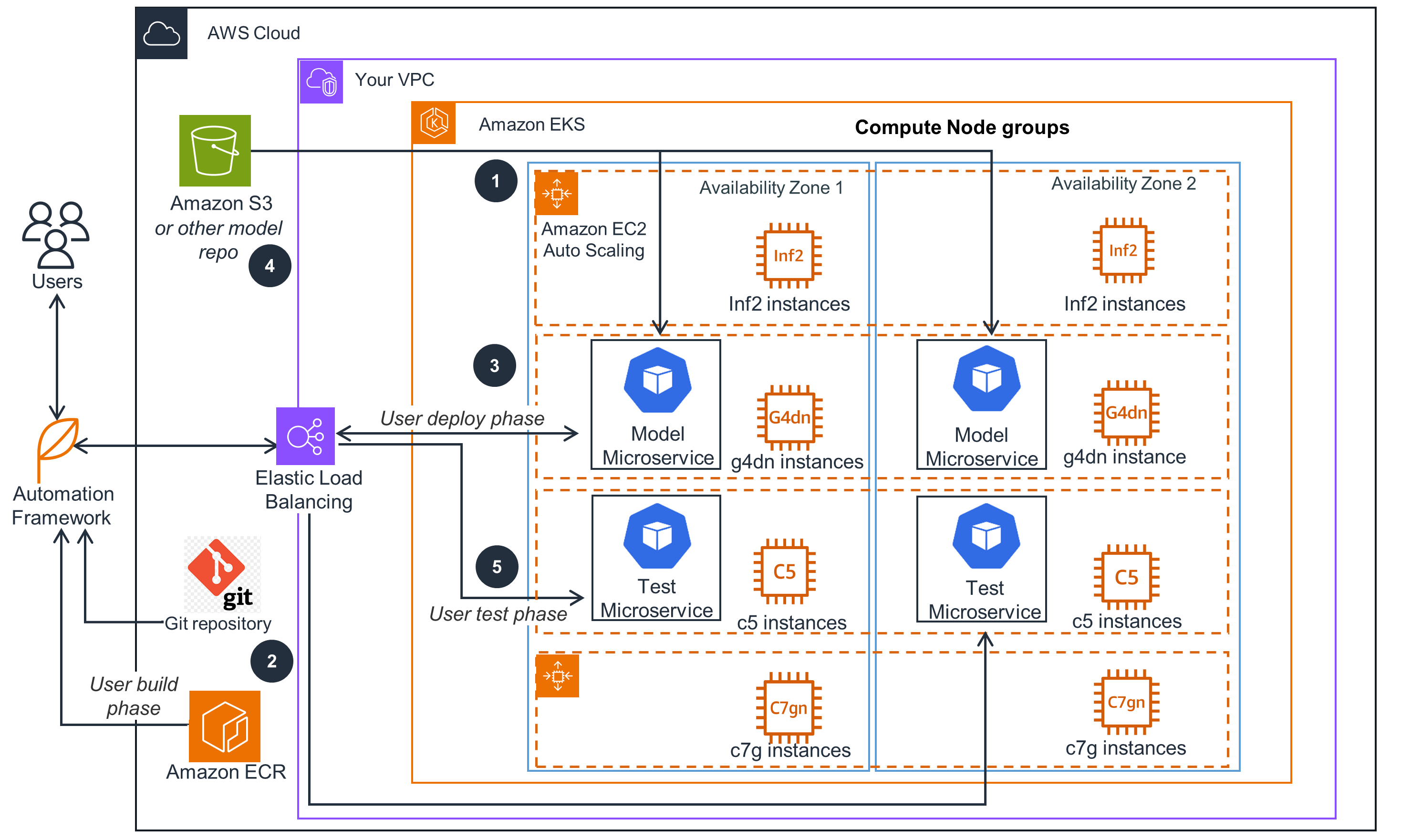Click step number 1 circle marker
1401x840 pixels.
click(x=495, y=181)
